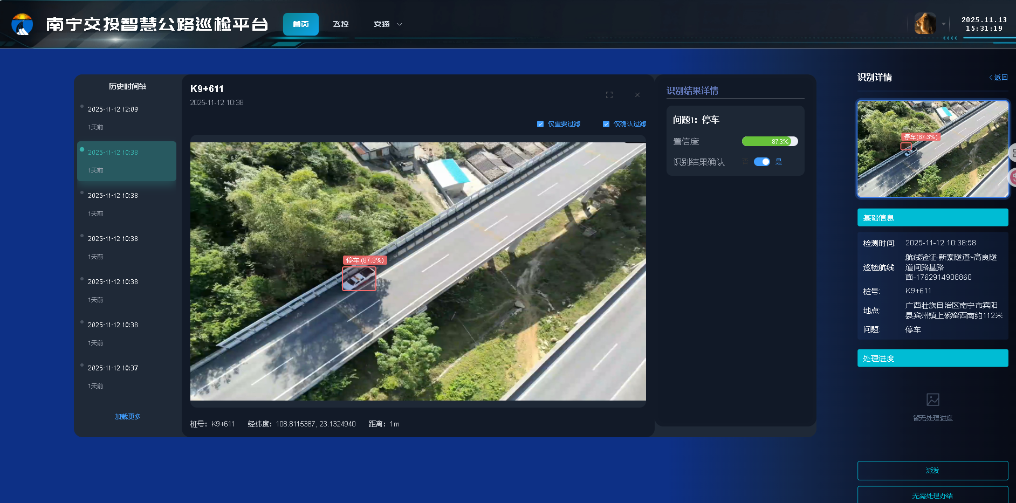Switch the 识别结果确认 toggle
This screenshot has height=503, width=1016.
[762, 161]
